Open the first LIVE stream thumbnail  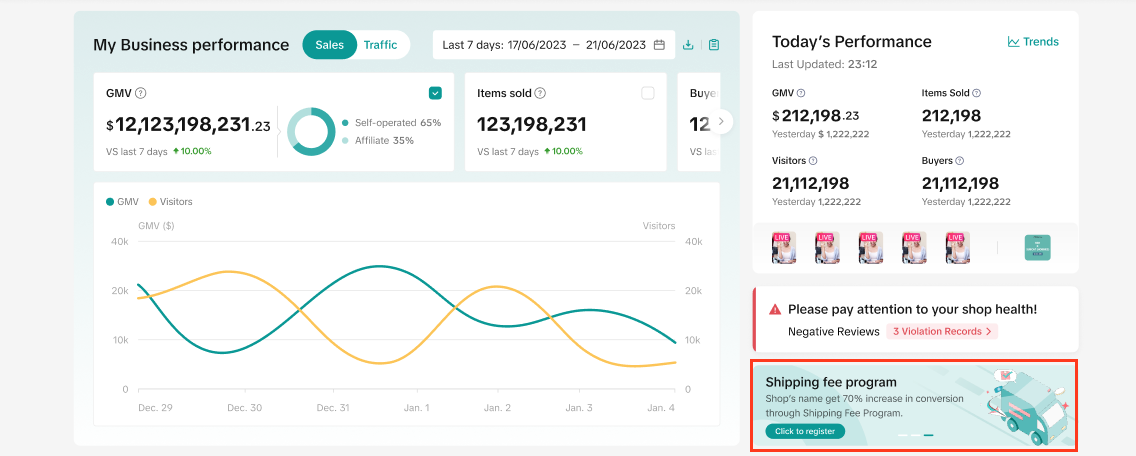click(783, 248)
